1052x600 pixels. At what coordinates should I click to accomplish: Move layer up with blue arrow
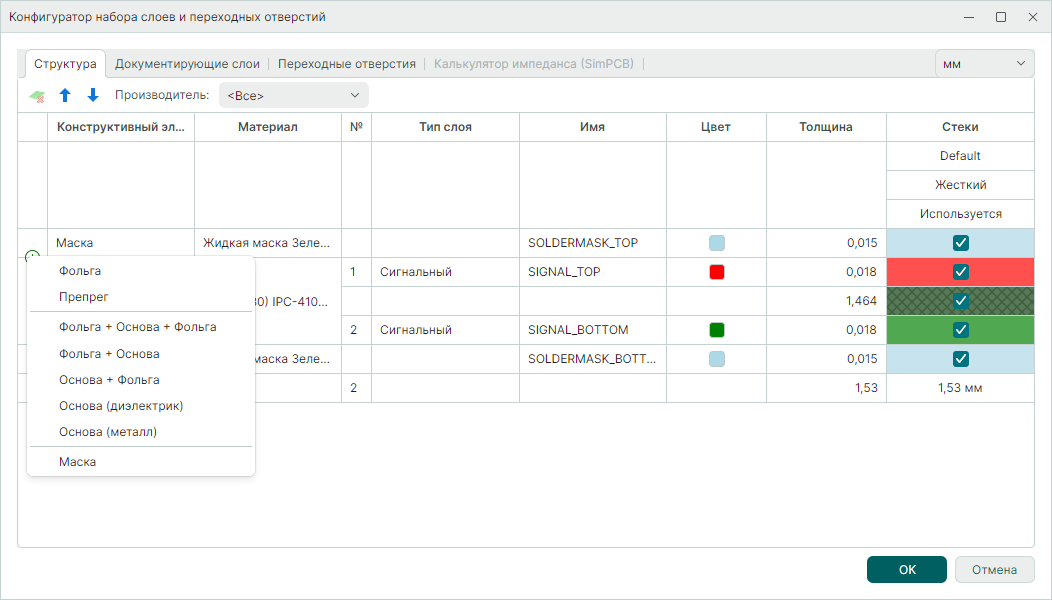(65, 95)
